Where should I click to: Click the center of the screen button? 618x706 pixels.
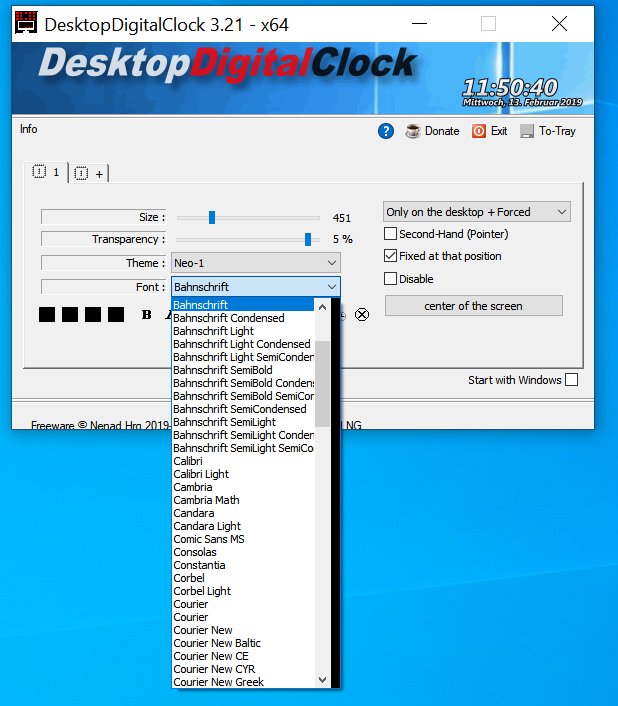click(x=474, y=306)
